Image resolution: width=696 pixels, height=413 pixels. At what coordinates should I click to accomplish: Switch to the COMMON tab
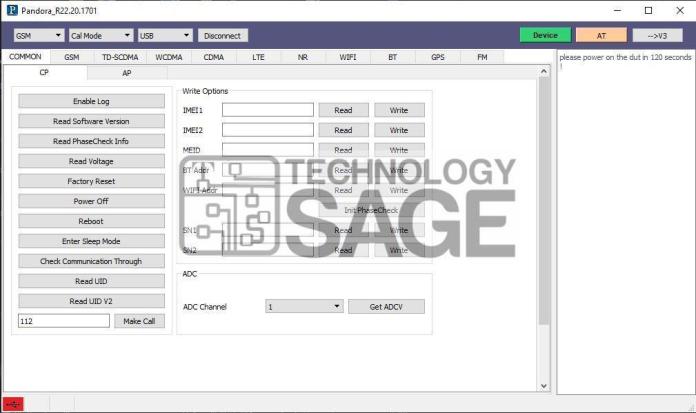point(25,57)
